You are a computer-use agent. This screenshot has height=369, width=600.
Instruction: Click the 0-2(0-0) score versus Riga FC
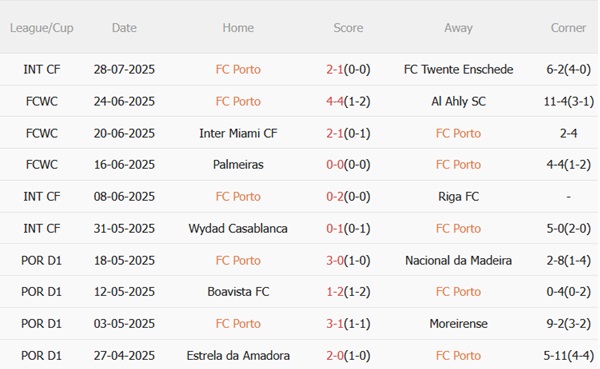[348, 197]
